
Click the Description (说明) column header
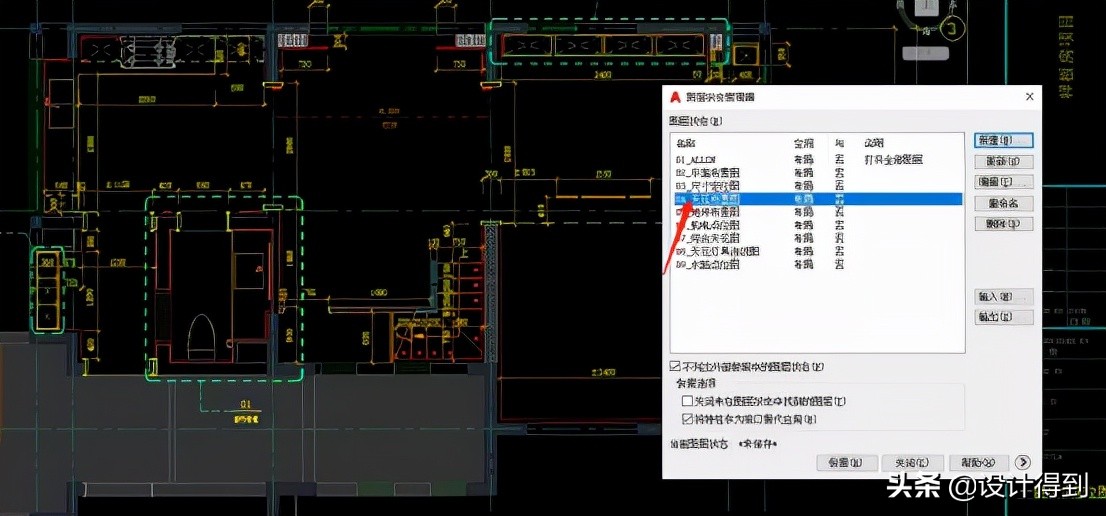pos(874,143)
